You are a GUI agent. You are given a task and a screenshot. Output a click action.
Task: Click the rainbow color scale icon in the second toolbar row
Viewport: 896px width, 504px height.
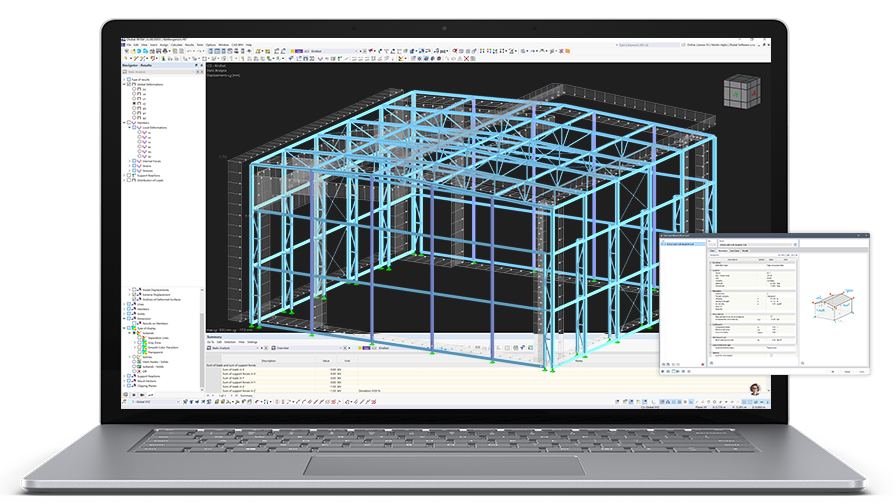(400, 58)
